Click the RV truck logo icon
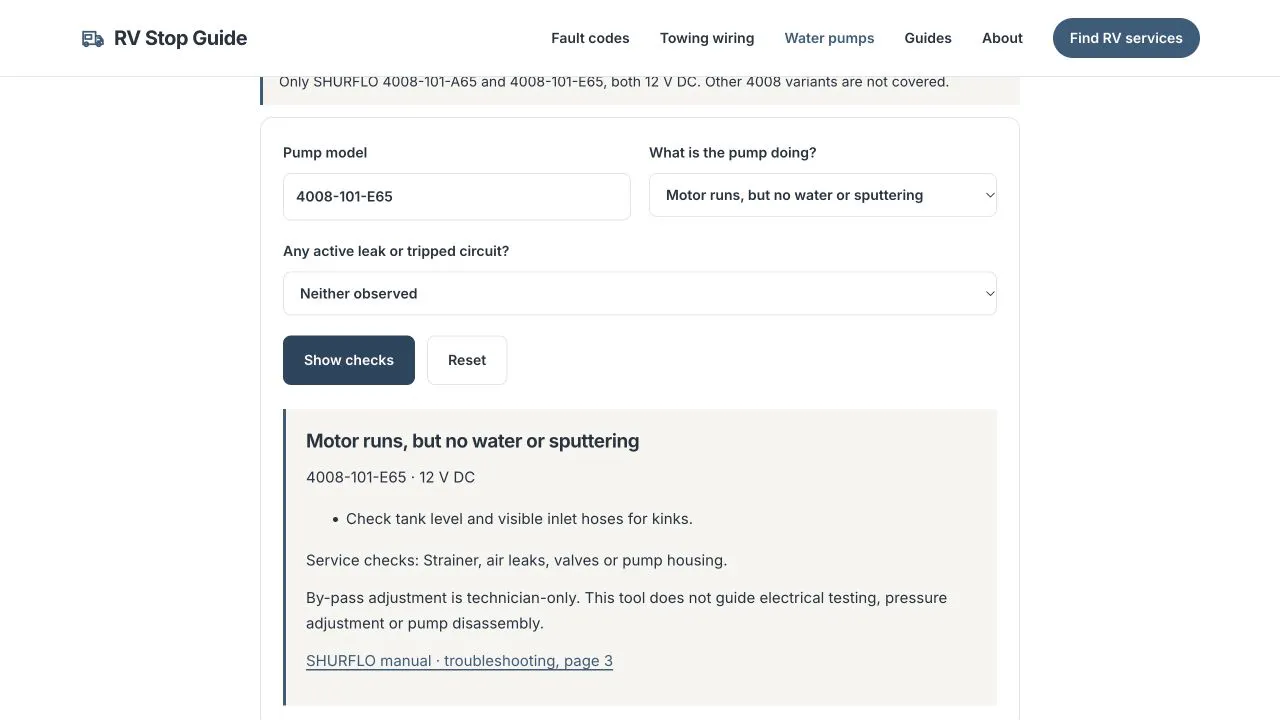The width and height of the screenshot is (1280, 720). (92, 38)
